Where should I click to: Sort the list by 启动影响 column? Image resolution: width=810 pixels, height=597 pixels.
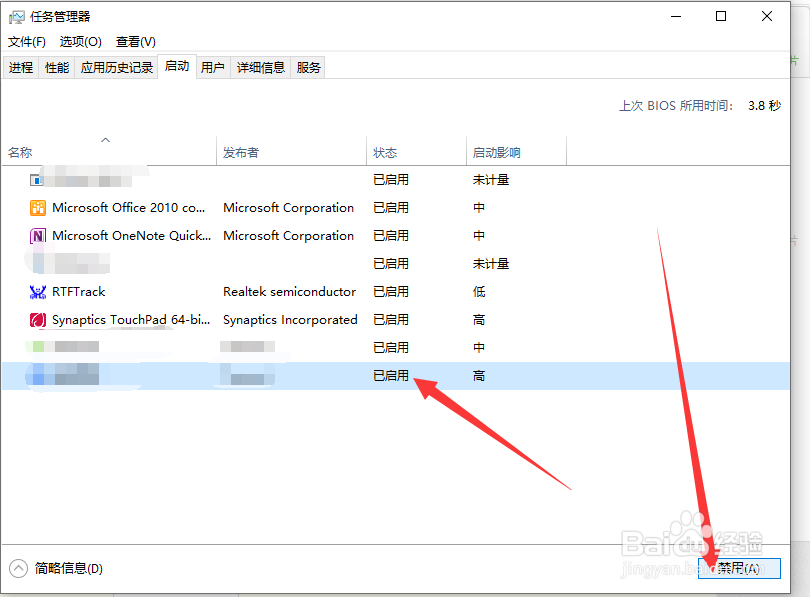498,151
